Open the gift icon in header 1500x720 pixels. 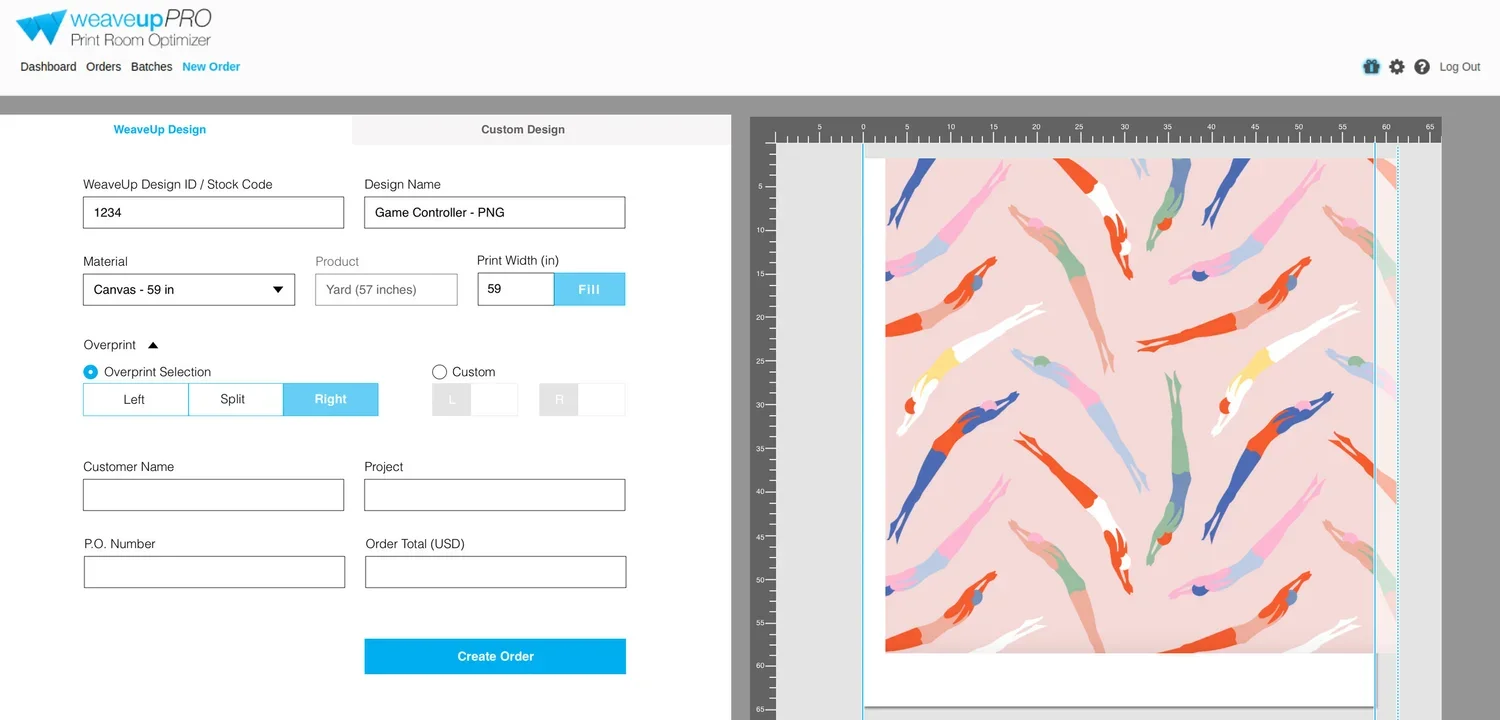click(1371, 67)
